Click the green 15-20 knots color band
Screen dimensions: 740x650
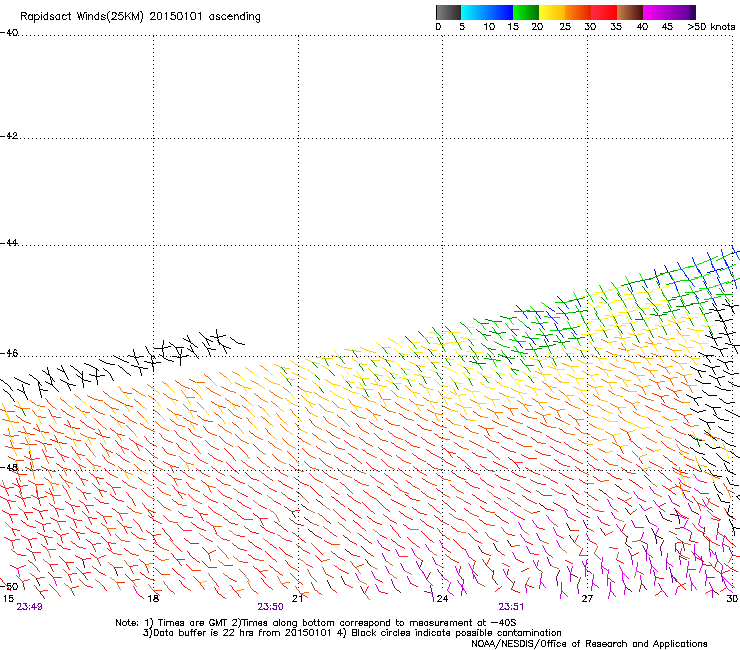coord(526,12)
